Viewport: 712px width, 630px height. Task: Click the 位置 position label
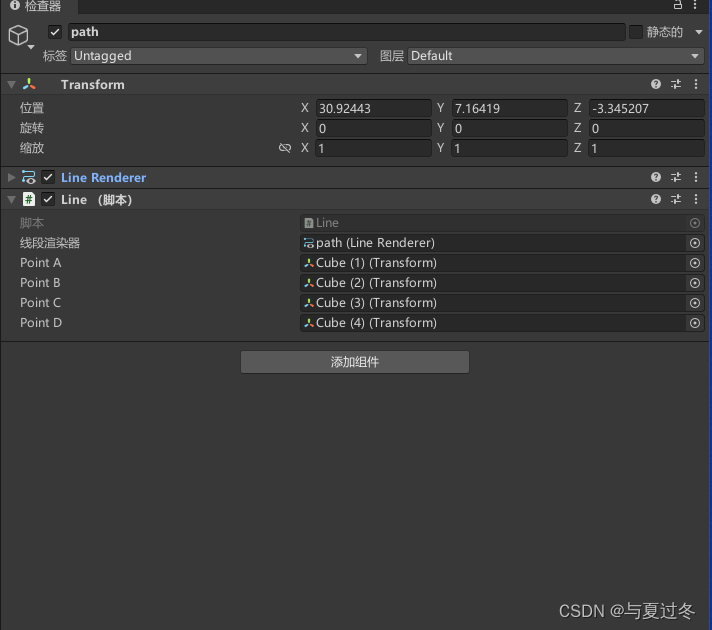32,108
